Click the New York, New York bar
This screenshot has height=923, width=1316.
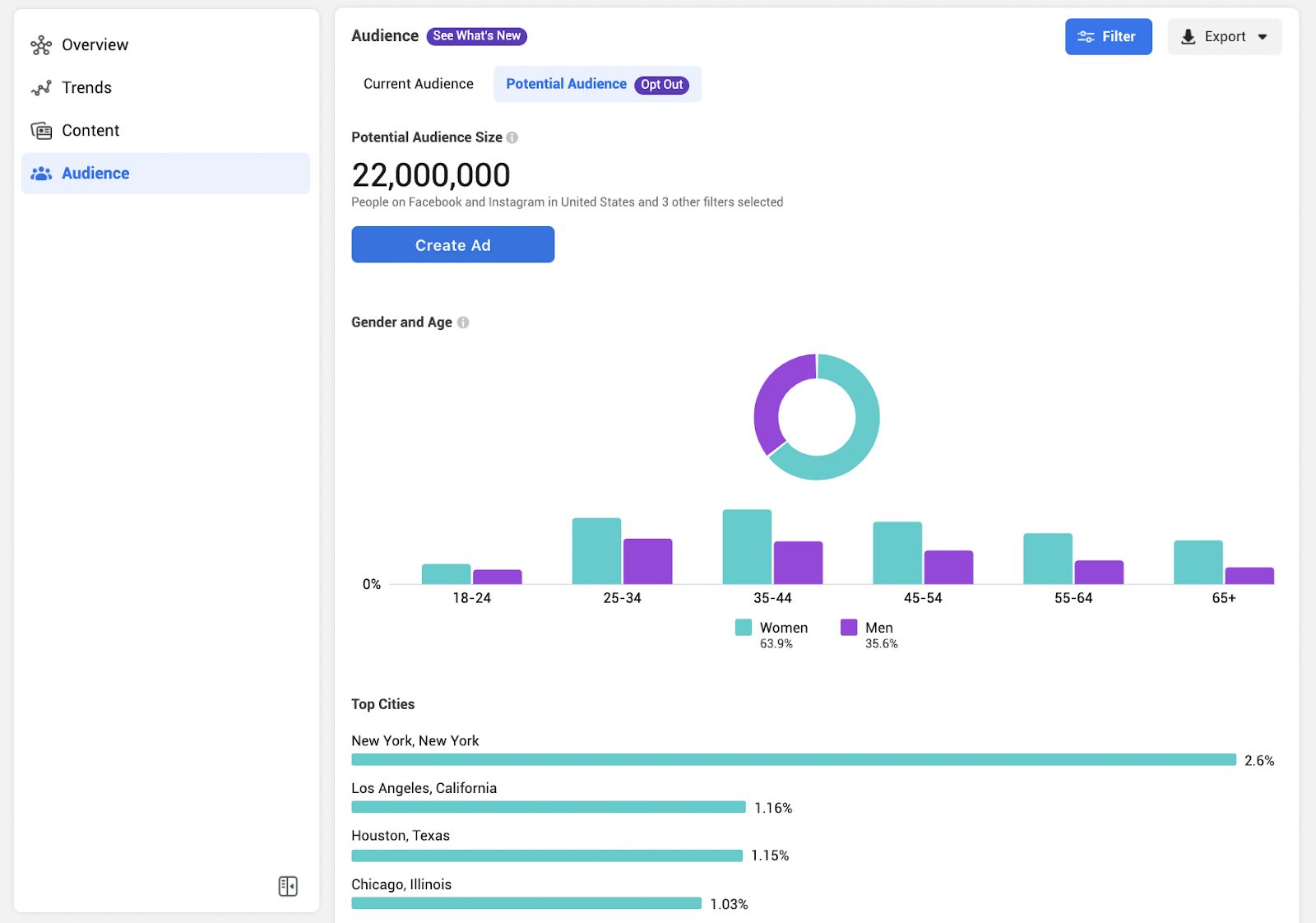pos(794,760)
